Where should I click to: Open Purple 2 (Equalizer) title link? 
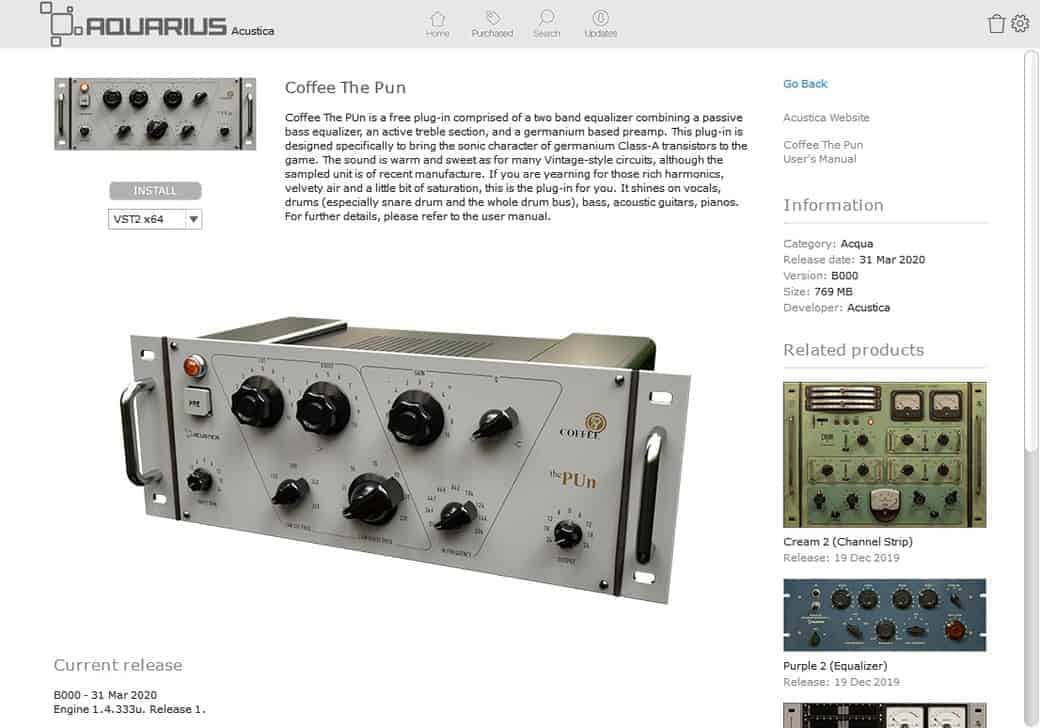(x=835, y=666)
